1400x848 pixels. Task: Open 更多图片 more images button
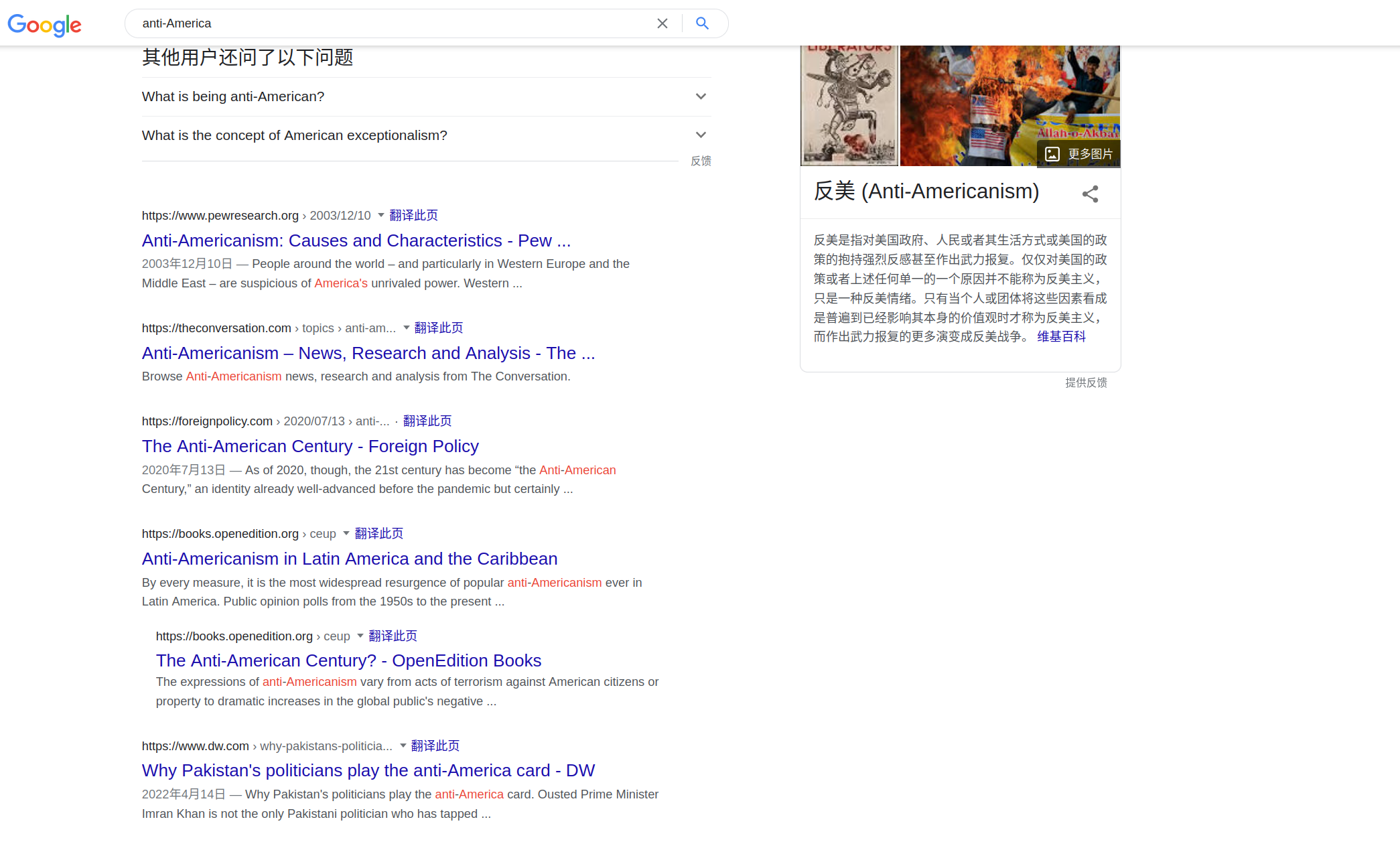point(1078,154)
